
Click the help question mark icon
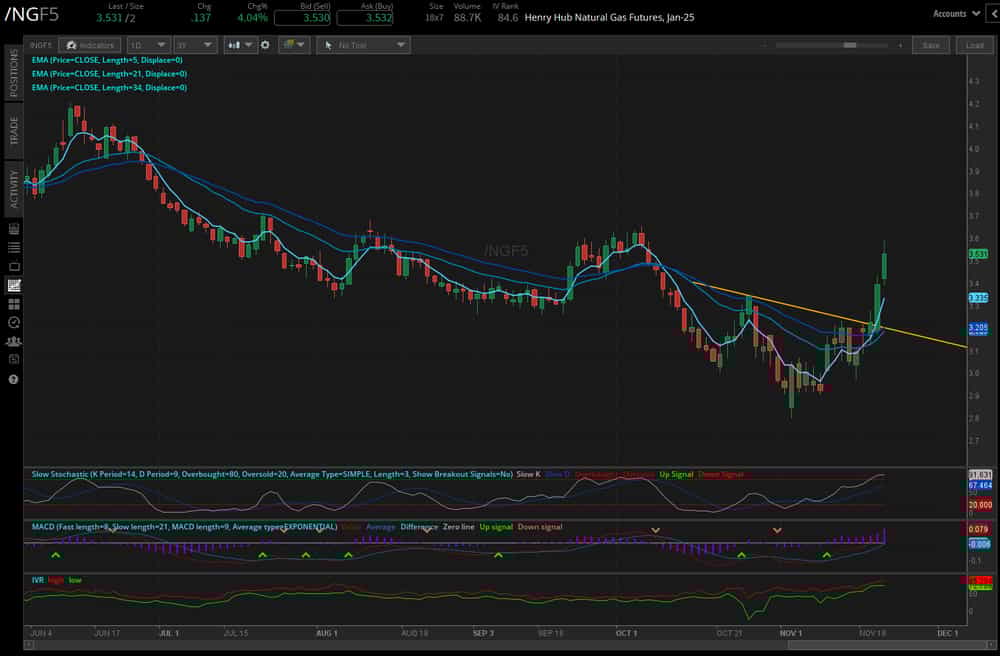click(14, 380)
